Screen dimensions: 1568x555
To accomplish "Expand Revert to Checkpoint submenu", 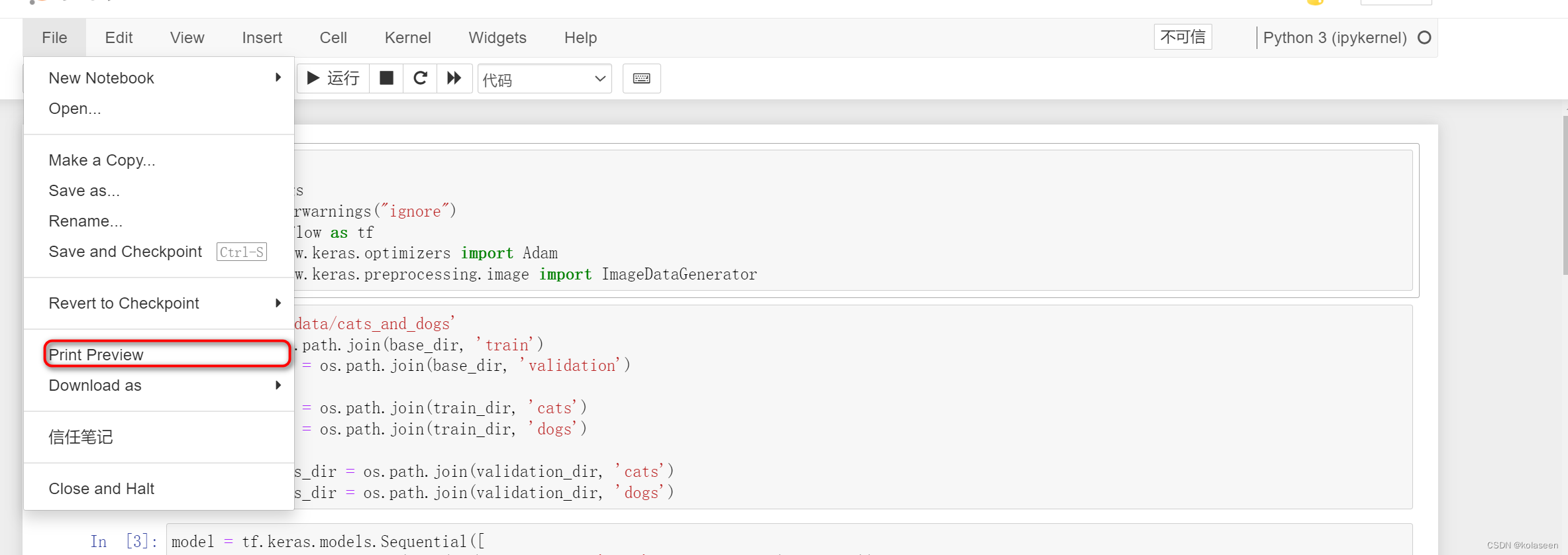I will 159,303.
